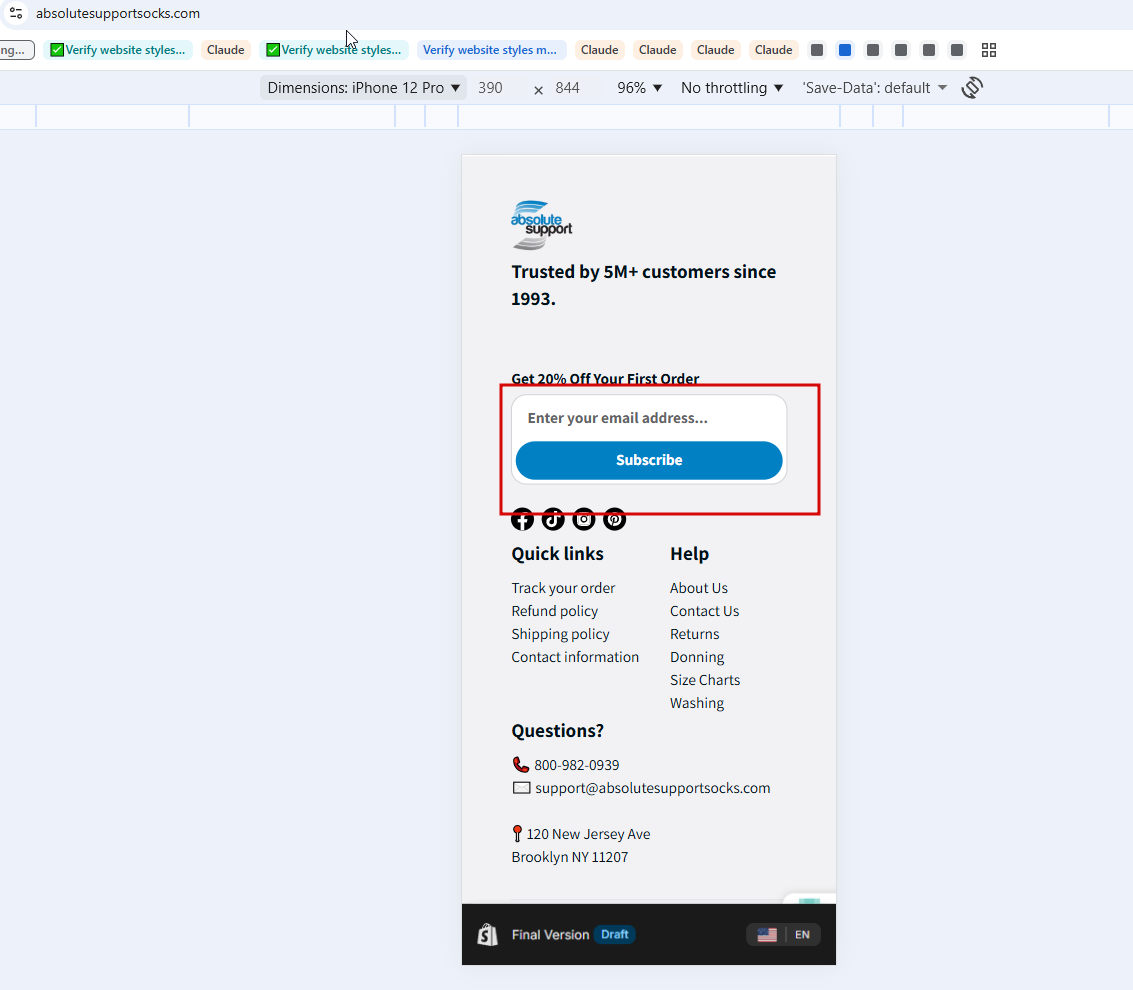Open the No throttling dropdown
This screenshot has height=990, width=1133.
point(731,87)
